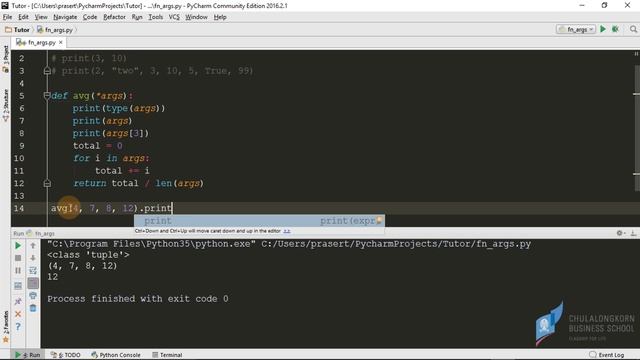
Task: Open the Project tool window sidebar button
Action: point(6,59)
